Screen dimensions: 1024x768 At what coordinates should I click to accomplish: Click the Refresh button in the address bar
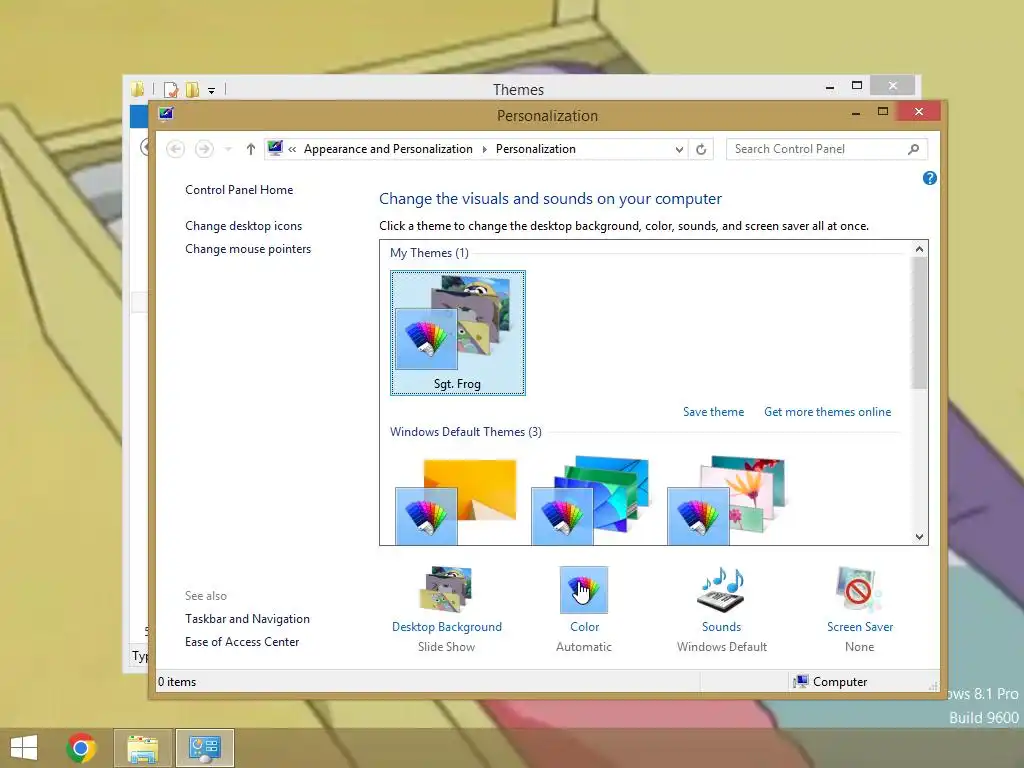(701, 149)
